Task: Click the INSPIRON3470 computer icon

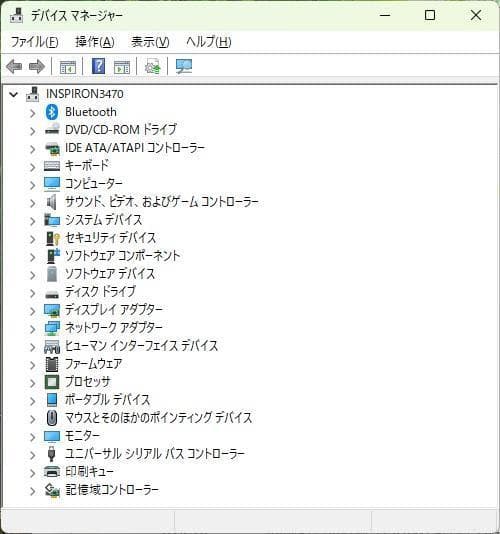Action: tap(33, 94)
